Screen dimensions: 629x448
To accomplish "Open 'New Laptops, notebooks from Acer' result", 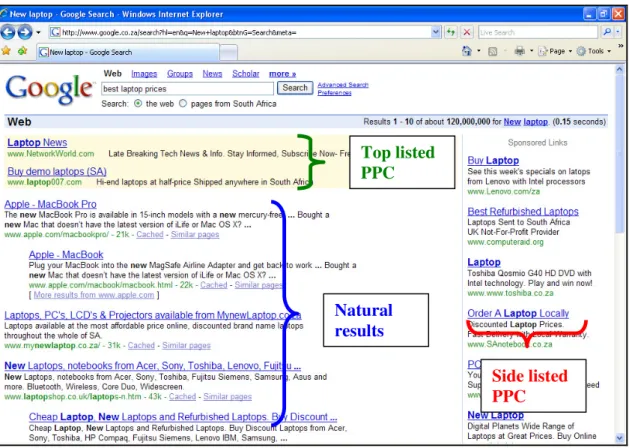I will pos(152,366).
